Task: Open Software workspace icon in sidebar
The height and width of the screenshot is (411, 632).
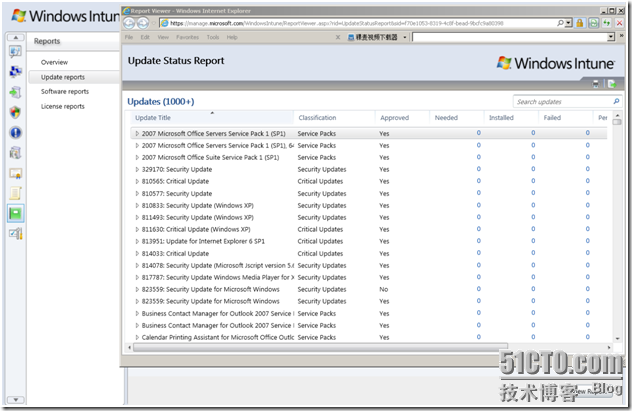Action: pyautogui.click(x=15, y=153)
